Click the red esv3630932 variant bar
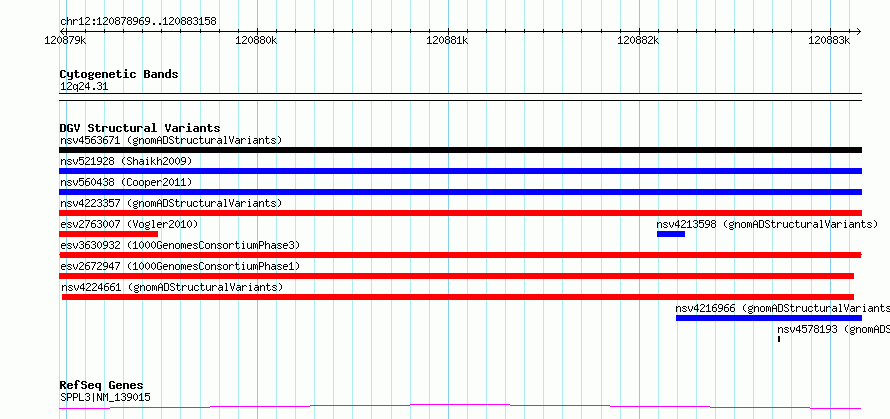 point(460,255)
